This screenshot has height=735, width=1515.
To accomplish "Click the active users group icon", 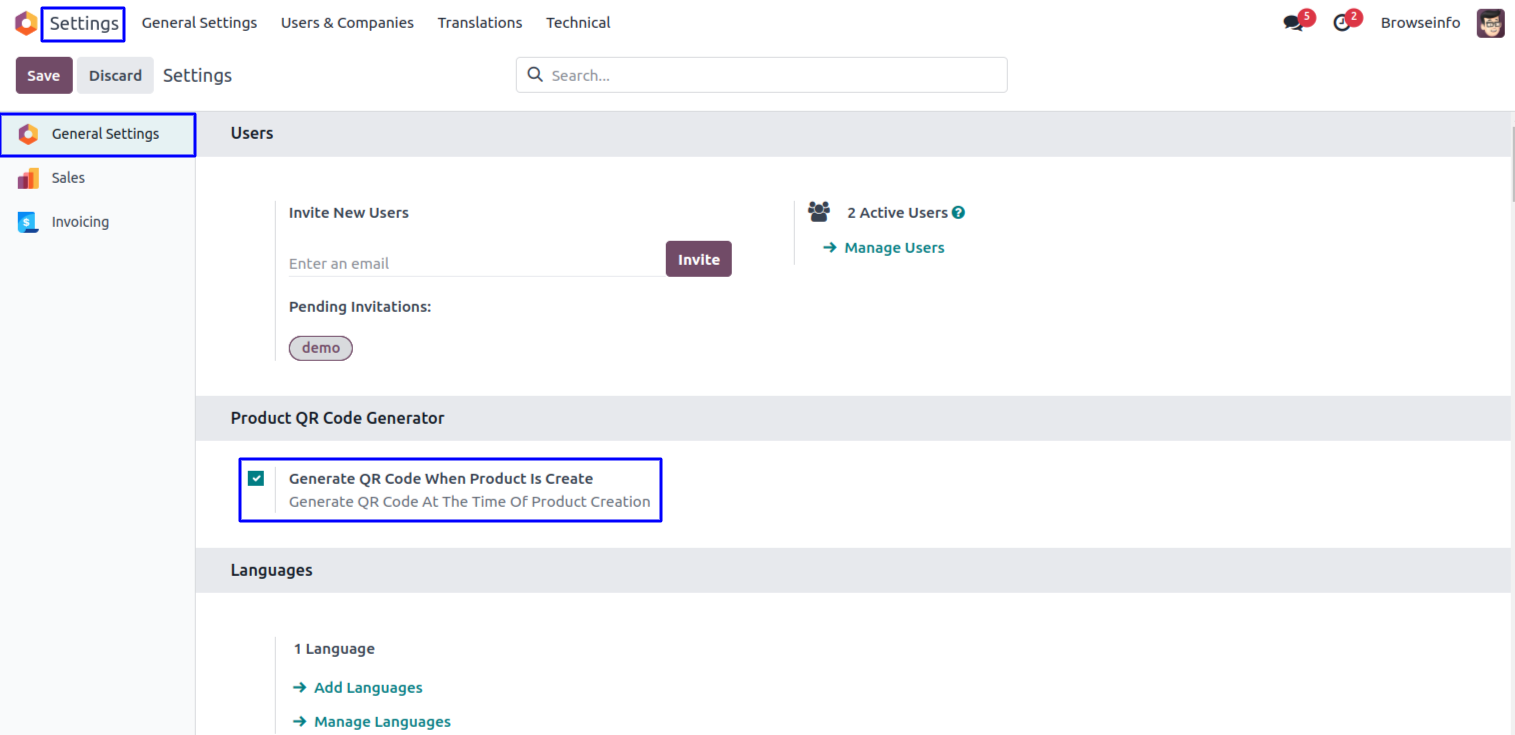I will tap(819, 212).
